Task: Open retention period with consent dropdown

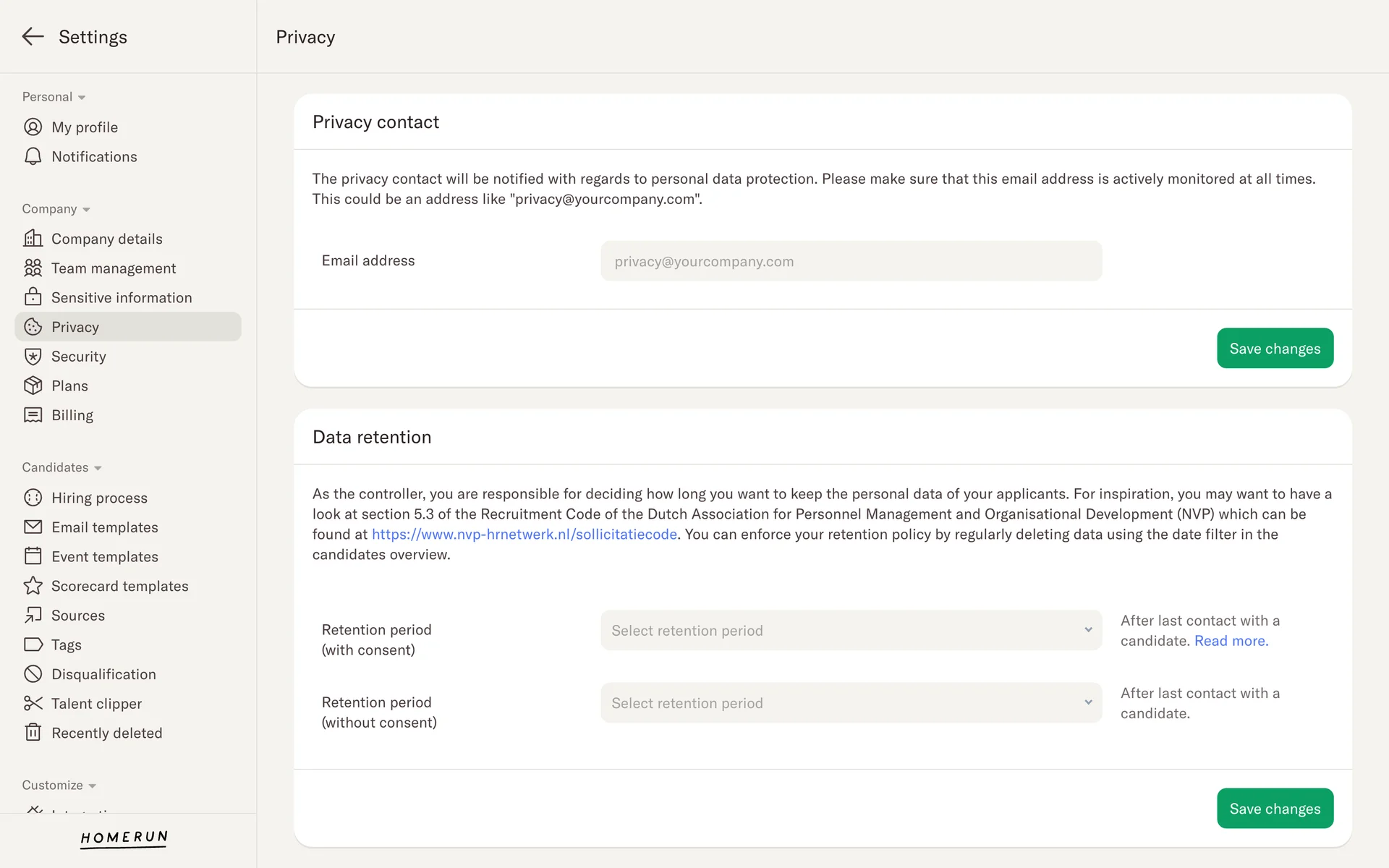Action: pyautogui.click(x=851, y=631)
